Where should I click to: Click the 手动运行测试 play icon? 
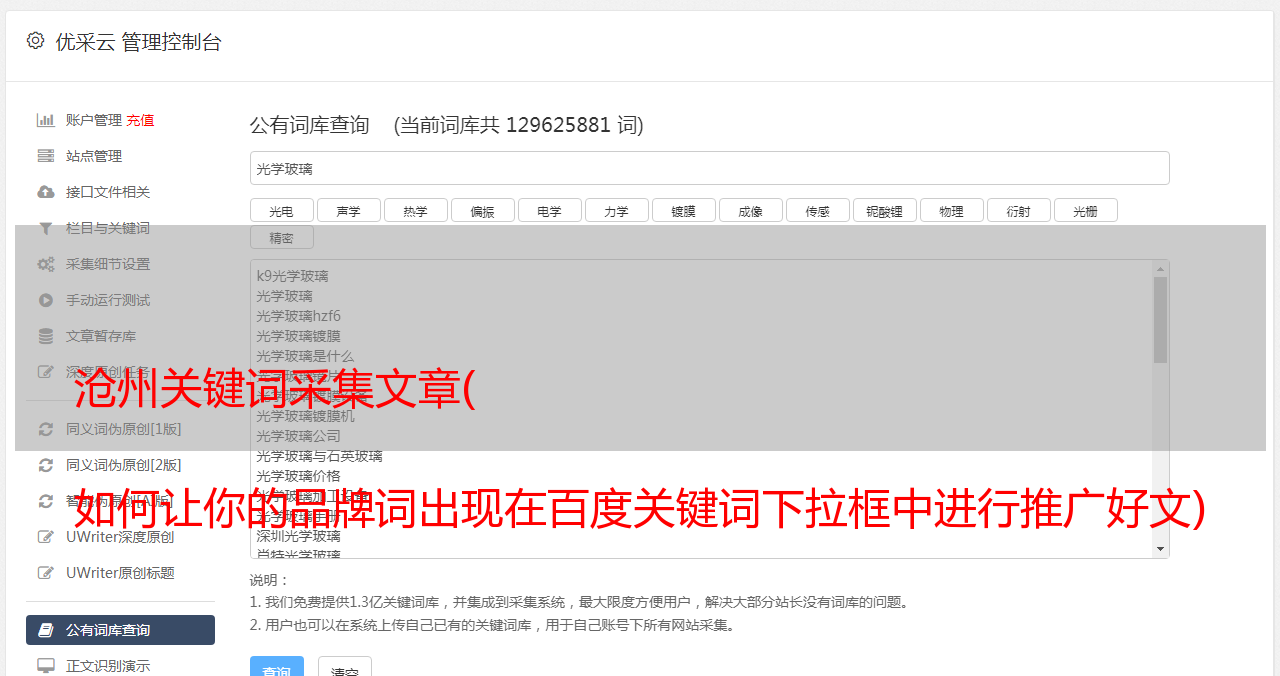pyautogui.click(x=46, y=300)
